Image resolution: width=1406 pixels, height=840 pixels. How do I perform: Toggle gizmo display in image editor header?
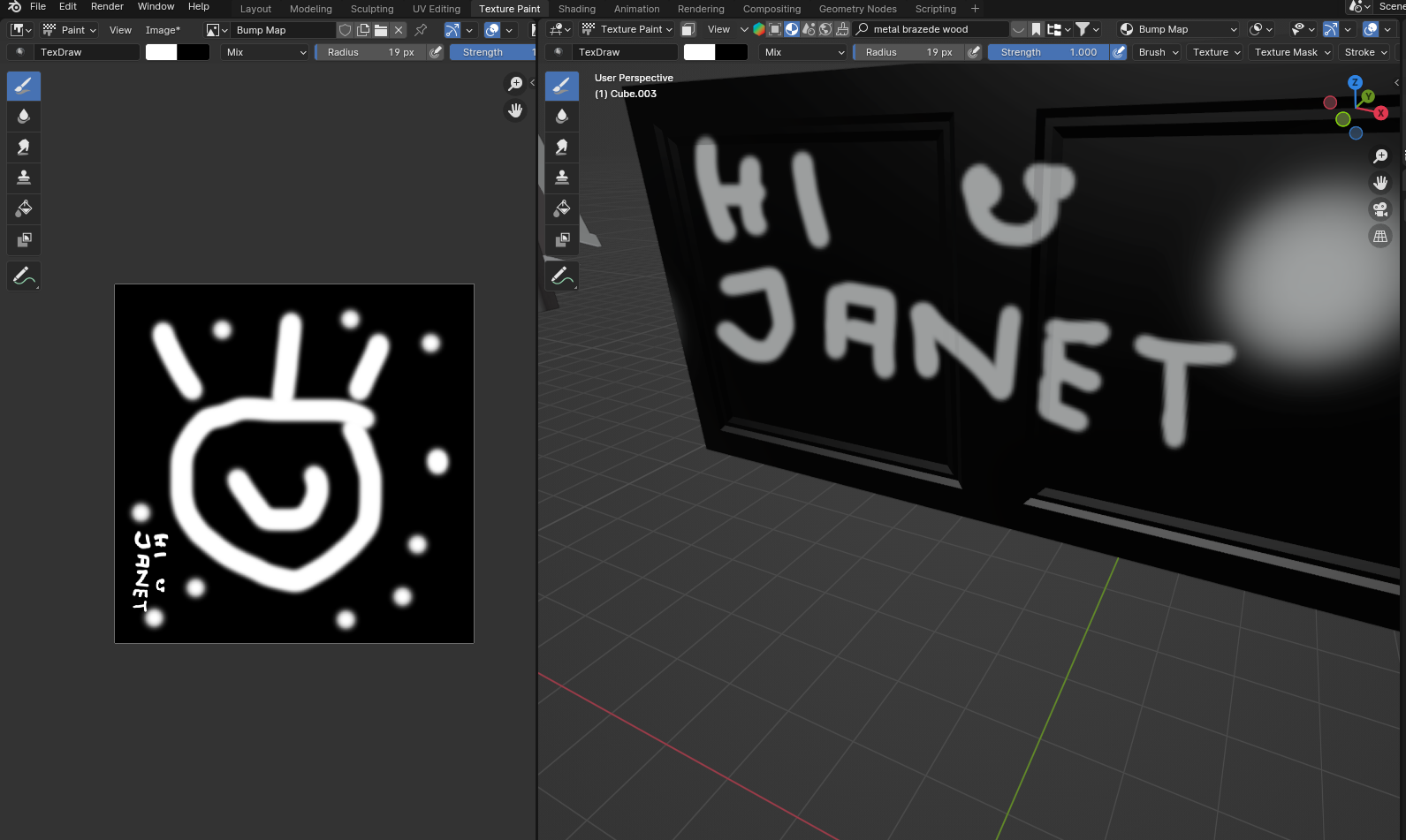coord(452,30)
